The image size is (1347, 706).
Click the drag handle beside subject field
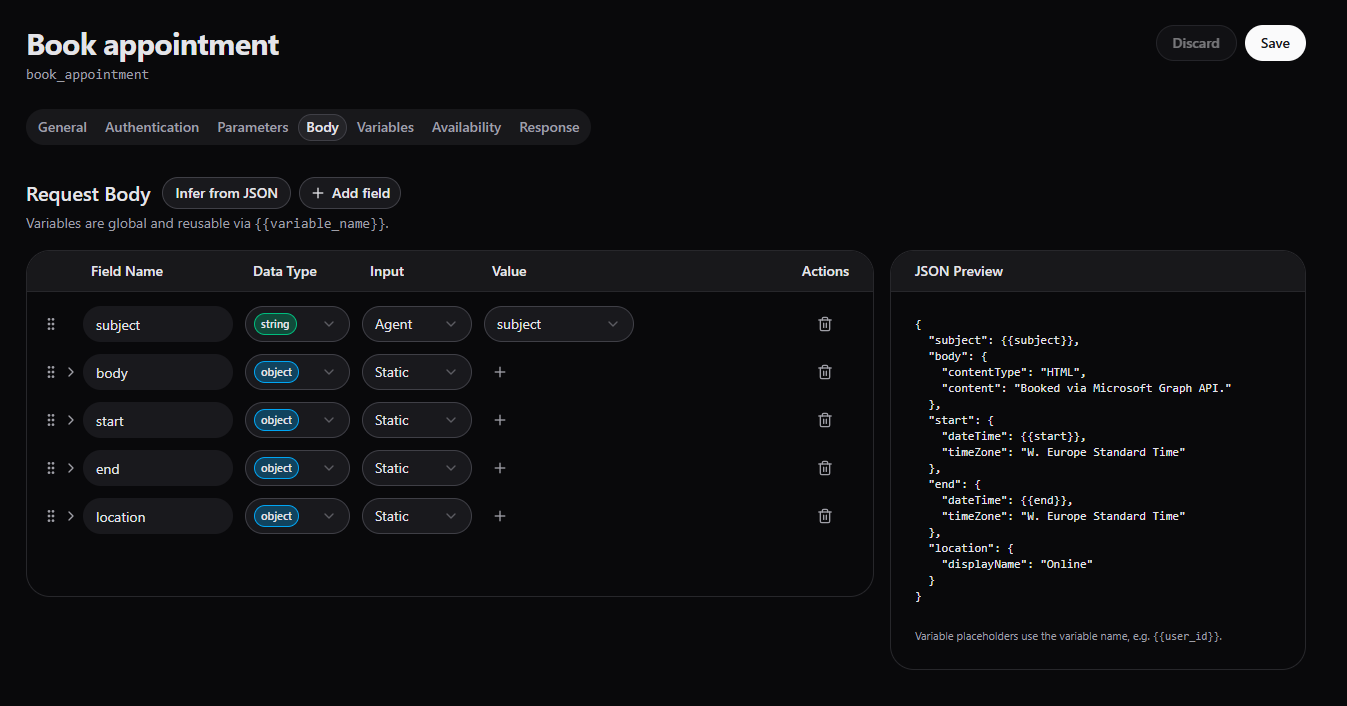51,324
